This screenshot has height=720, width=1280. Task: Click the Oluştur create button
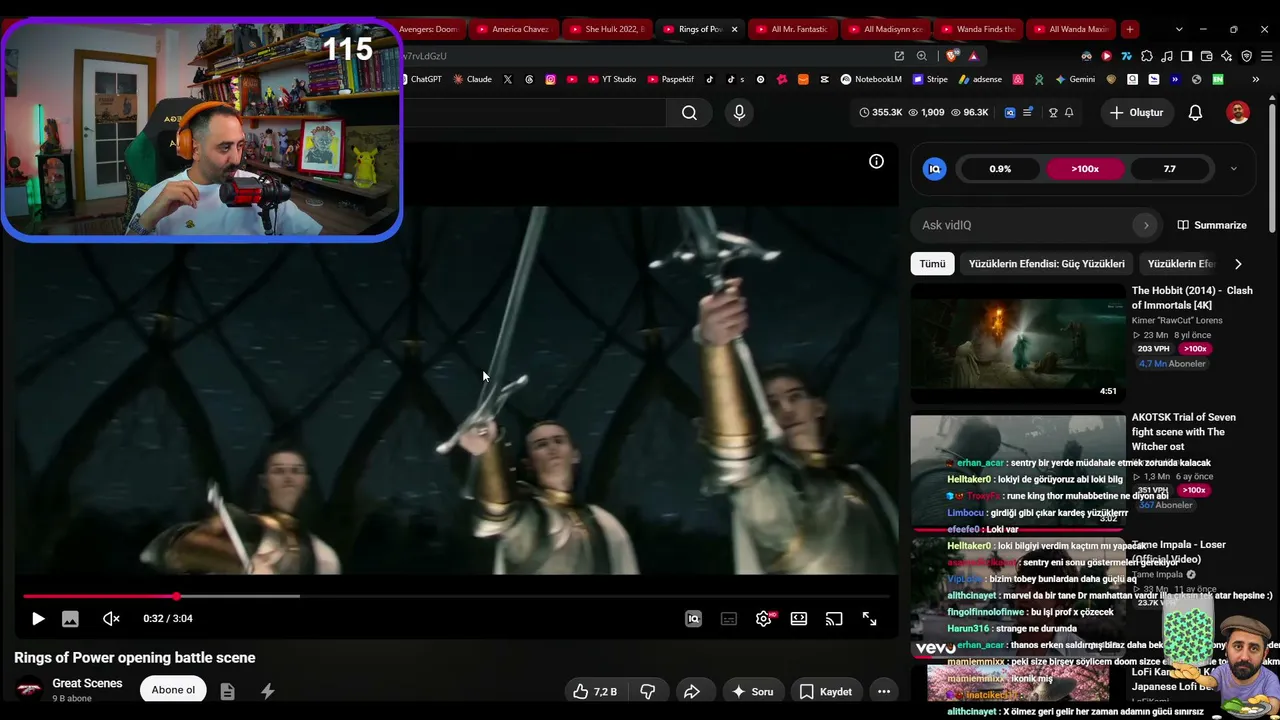[1137, 113]
